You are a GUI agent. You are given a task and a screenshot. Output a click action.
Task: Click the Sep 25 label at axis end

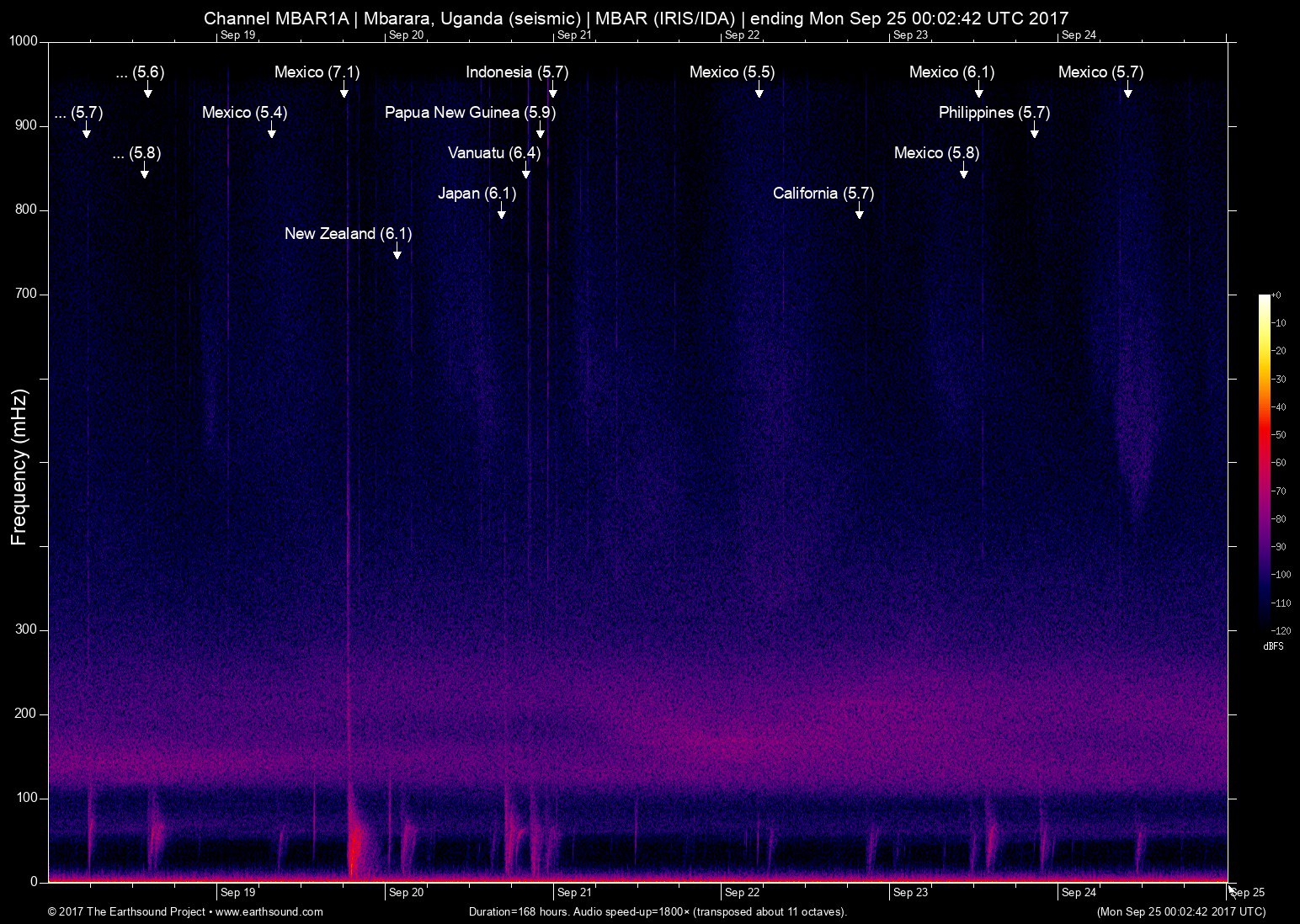point(1248,893)
